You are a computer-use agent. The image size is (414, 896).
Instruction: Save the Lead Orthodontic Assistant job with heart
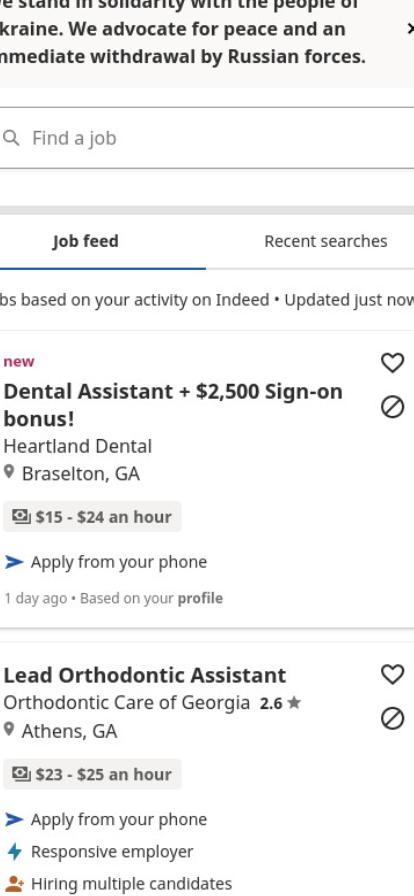coord(392,674)
